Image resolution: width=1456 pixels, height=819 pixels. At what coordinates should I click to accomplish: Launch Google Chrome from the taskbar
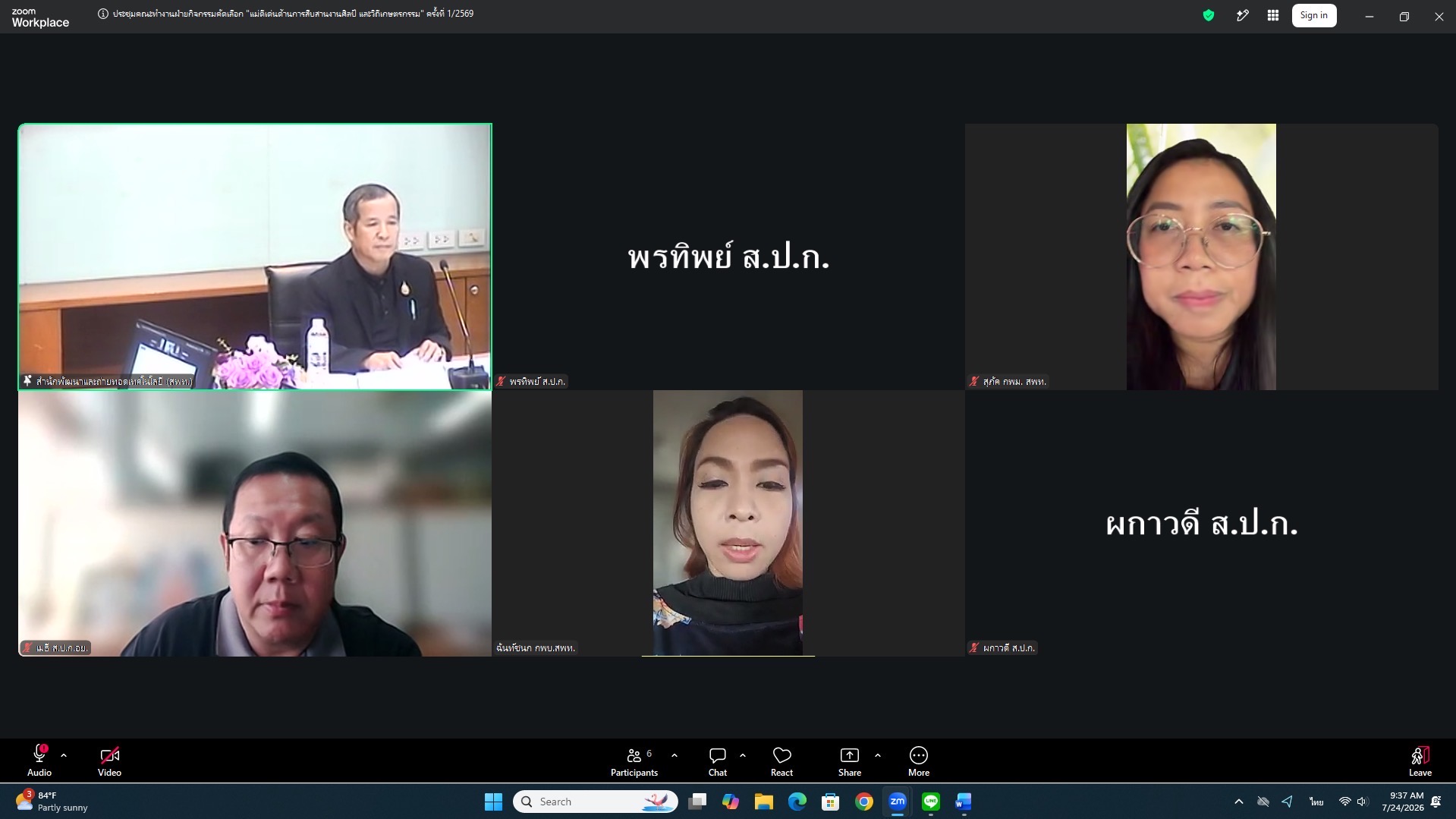point(863,802)
